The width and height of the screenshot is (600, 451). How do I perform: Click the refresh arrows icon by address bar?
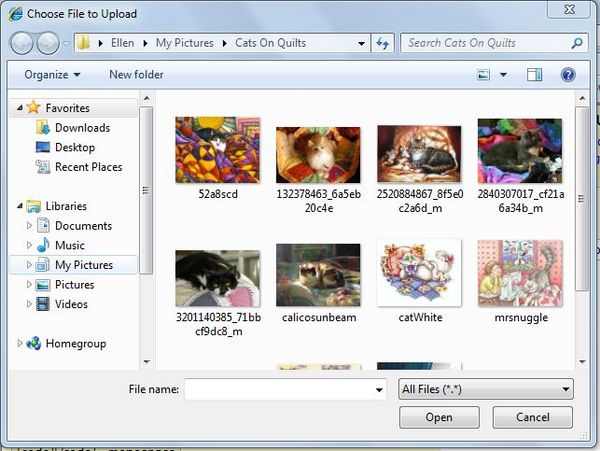[x=382, y=43]
